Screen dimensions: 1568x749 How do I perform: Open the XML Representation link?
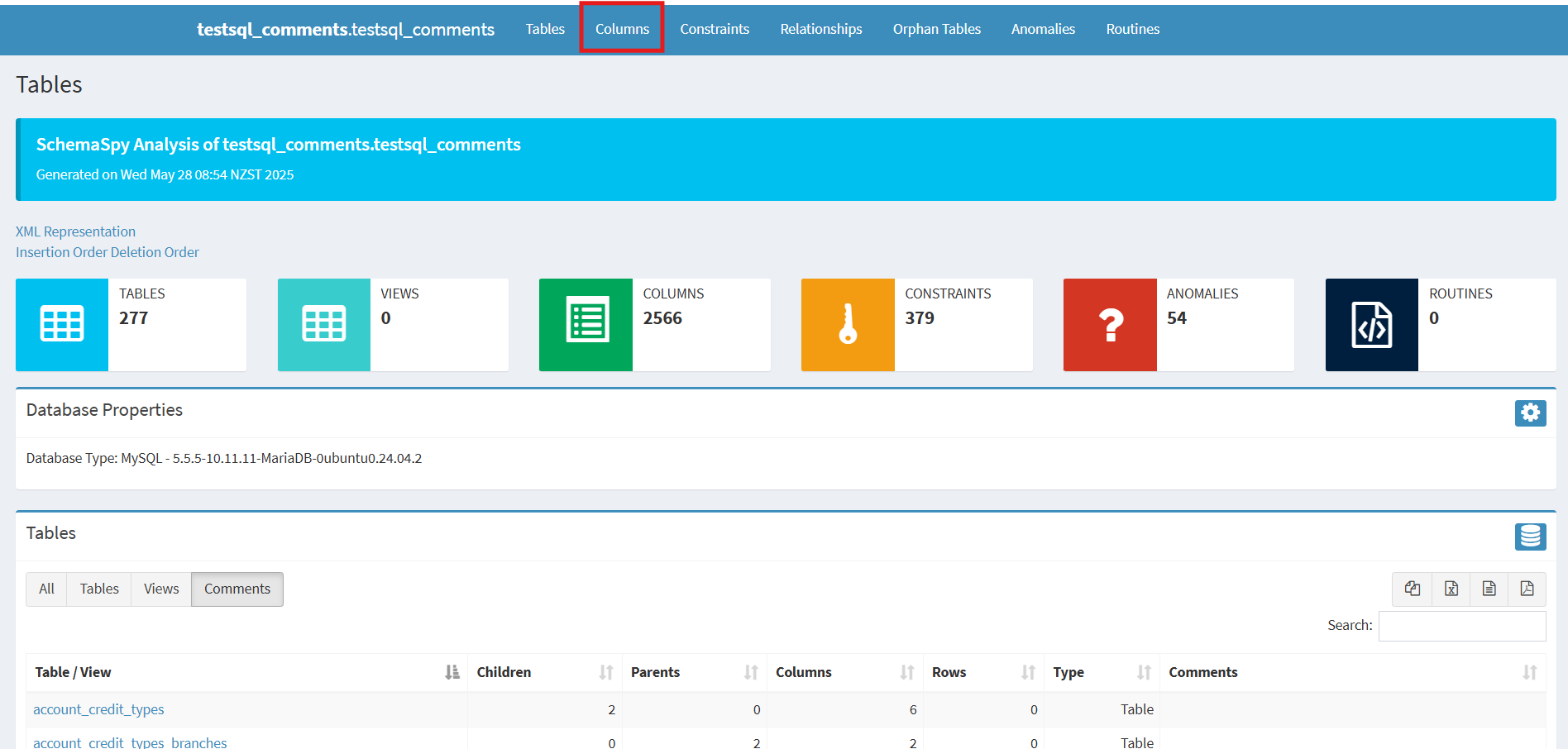(75, 231)
